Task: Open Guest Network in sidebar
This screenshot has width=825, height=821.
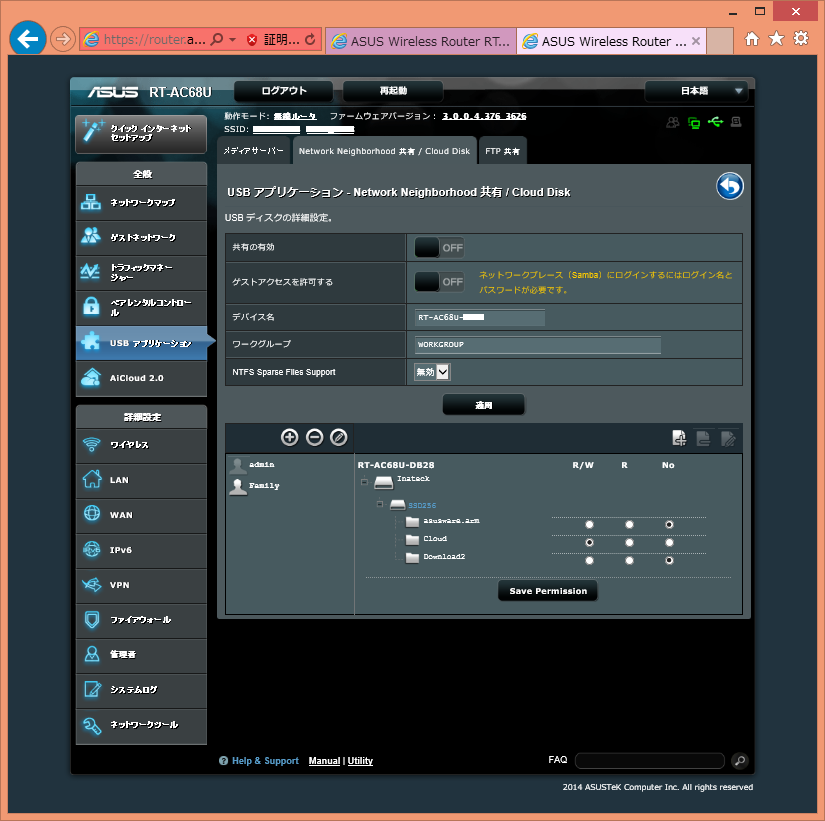Action: (x=141, y=238)
